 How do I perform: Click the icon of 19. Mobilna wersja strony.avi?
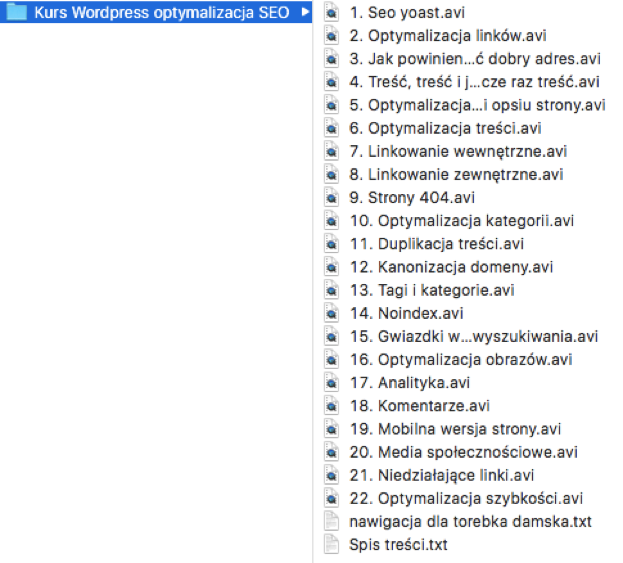(x=331, y=429)
